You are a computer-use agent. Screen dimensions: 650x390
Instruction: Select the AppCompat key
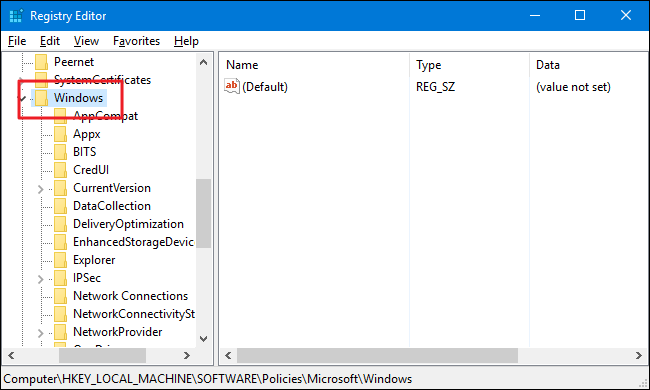pos(105,116)
